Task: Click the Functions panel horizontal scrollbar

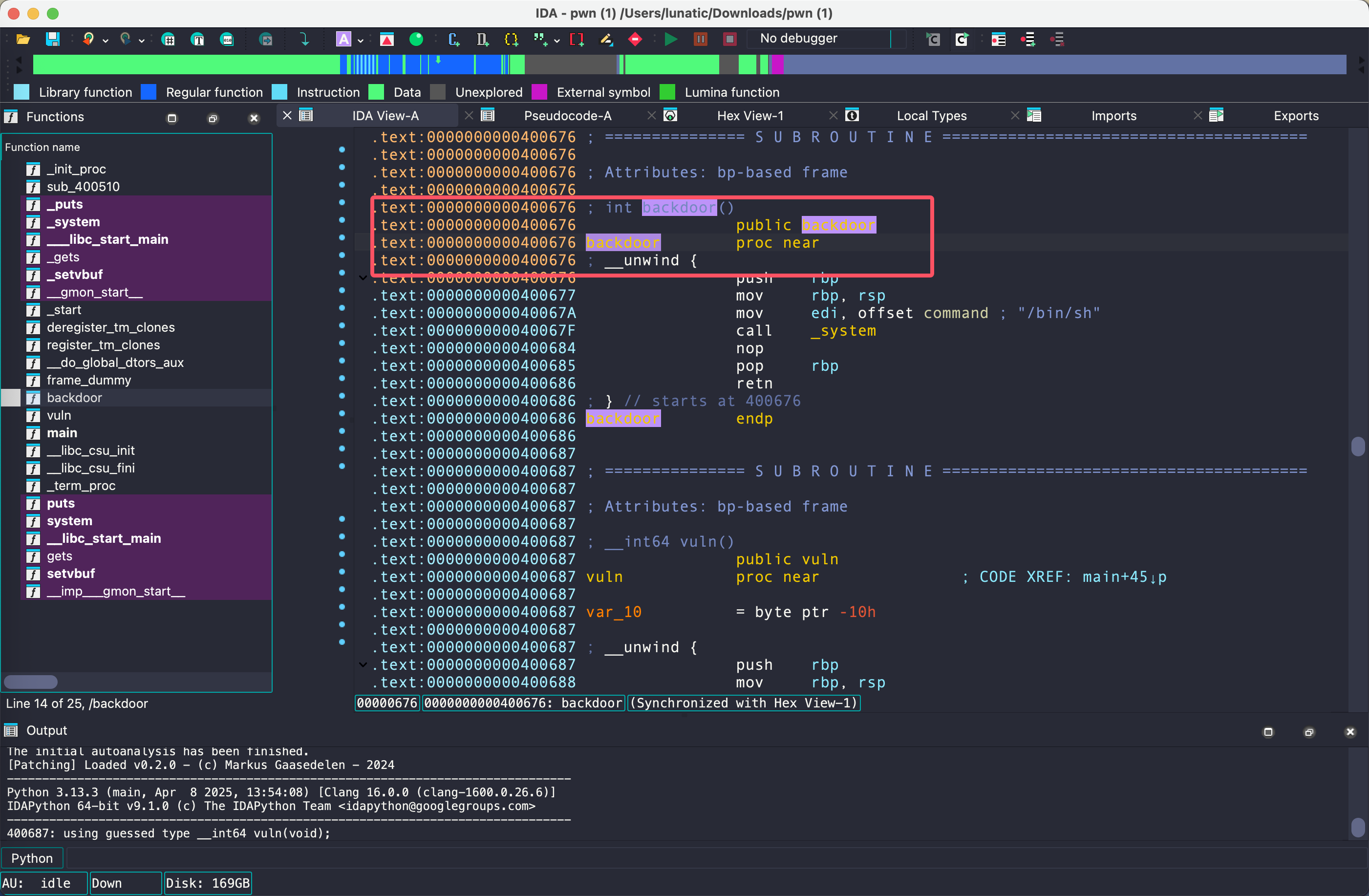Action: pos(31,682)
